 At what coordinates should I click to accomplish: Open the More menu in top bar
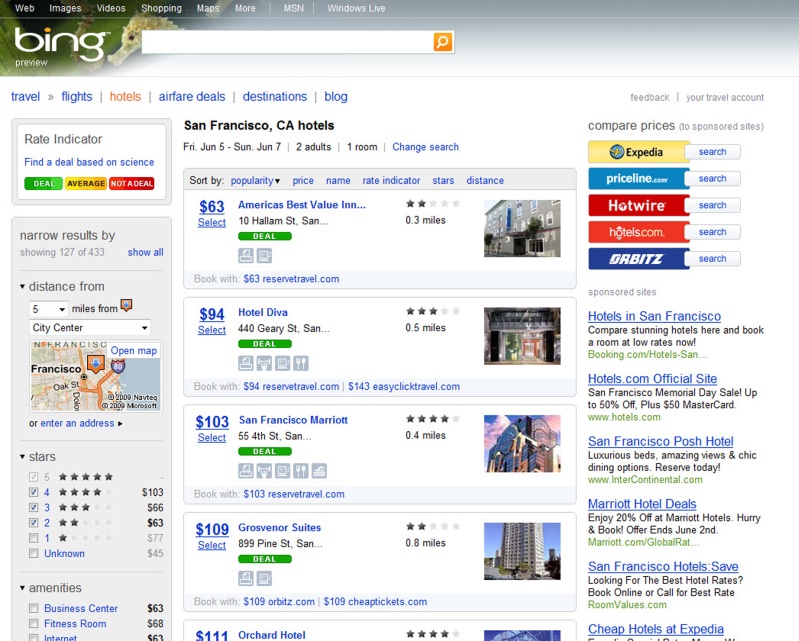(245, 8)
